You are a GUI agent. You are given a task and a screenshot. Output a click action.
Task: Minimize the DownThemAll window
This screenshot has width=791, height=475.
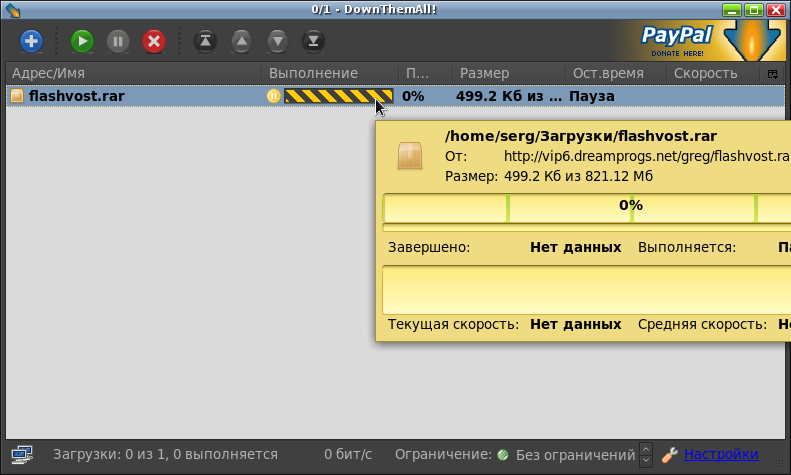coord(731,10)
